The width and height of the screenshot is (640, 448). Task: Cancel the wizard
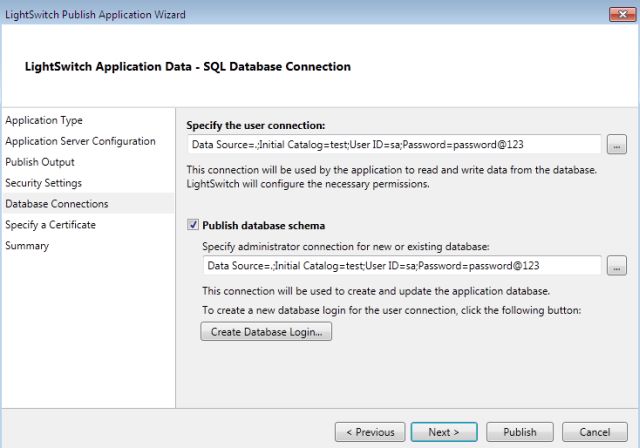pyautogui.click(x=595, y=432)
